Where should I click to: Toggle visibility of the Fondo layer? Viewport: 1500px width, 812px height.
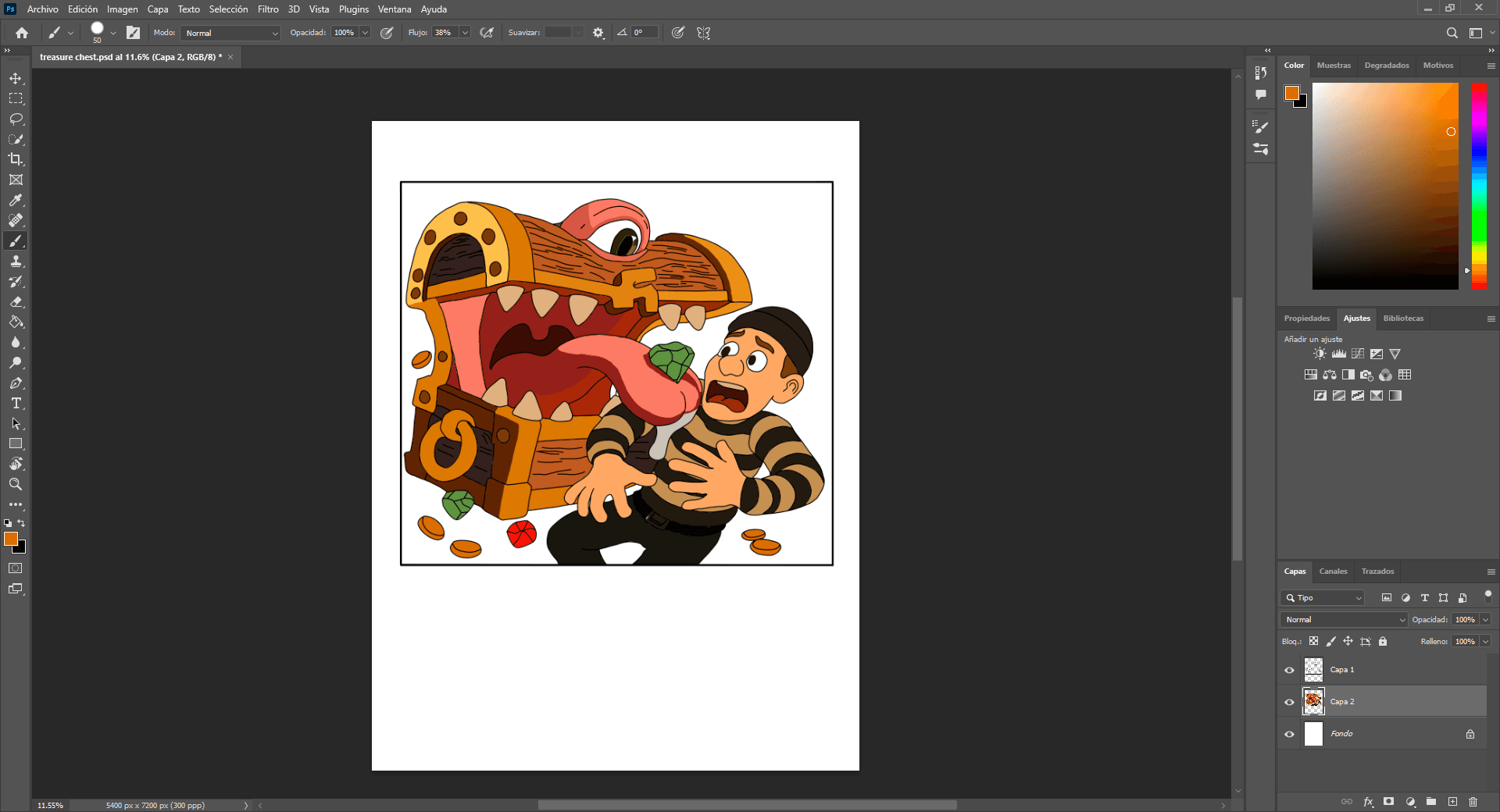(x=1289, y=734)
